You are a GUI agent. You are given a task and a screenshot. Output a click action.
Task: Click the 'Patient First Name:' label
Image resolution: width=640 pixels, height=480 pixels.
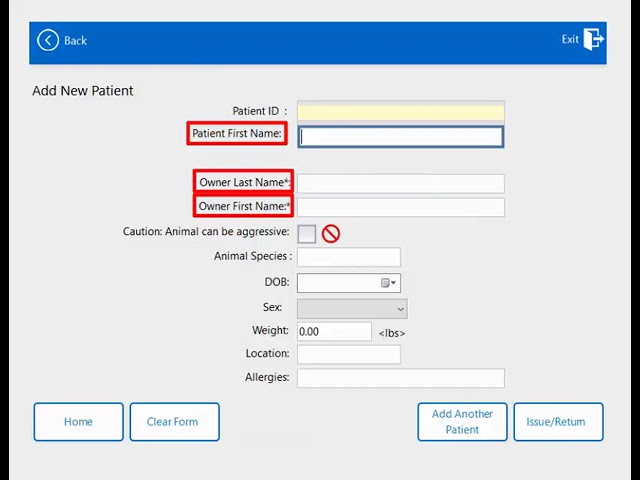pos(237,133)
